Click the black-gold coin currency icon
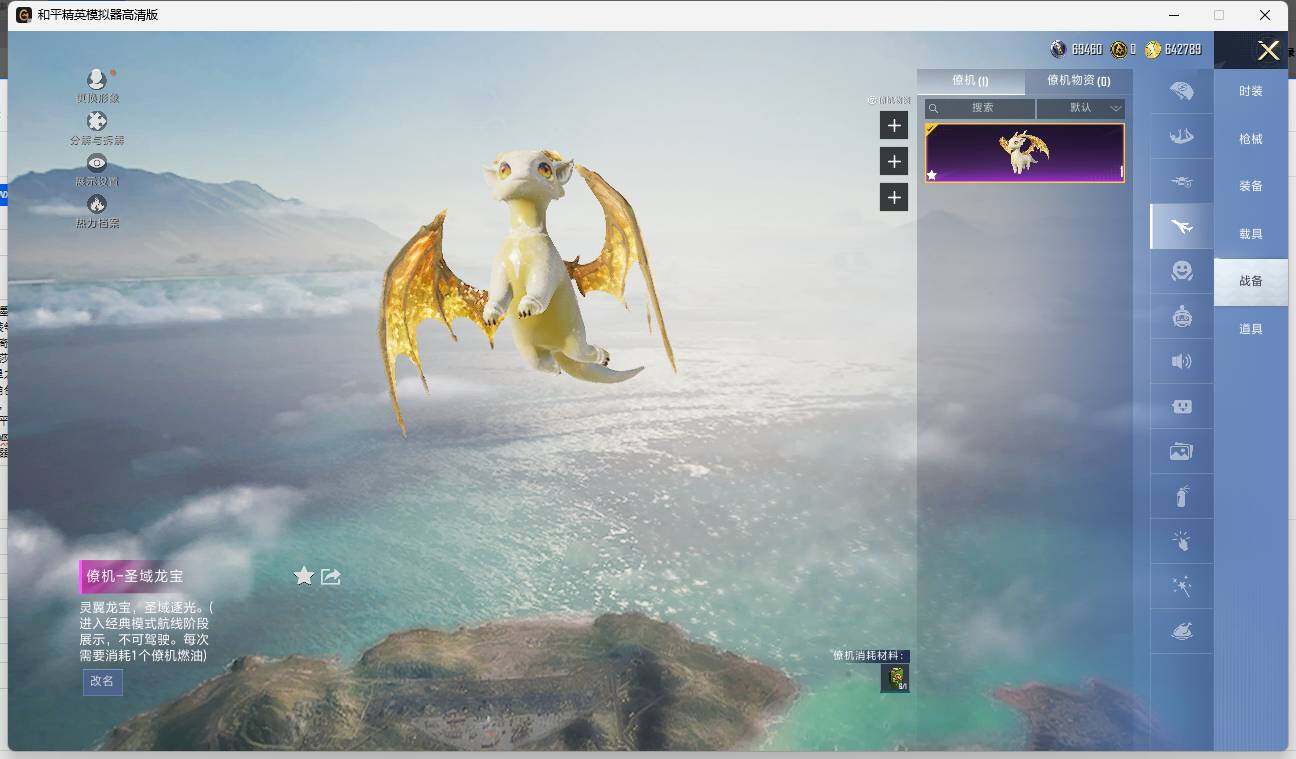The image size is (1296, 759). (1118, 49)
